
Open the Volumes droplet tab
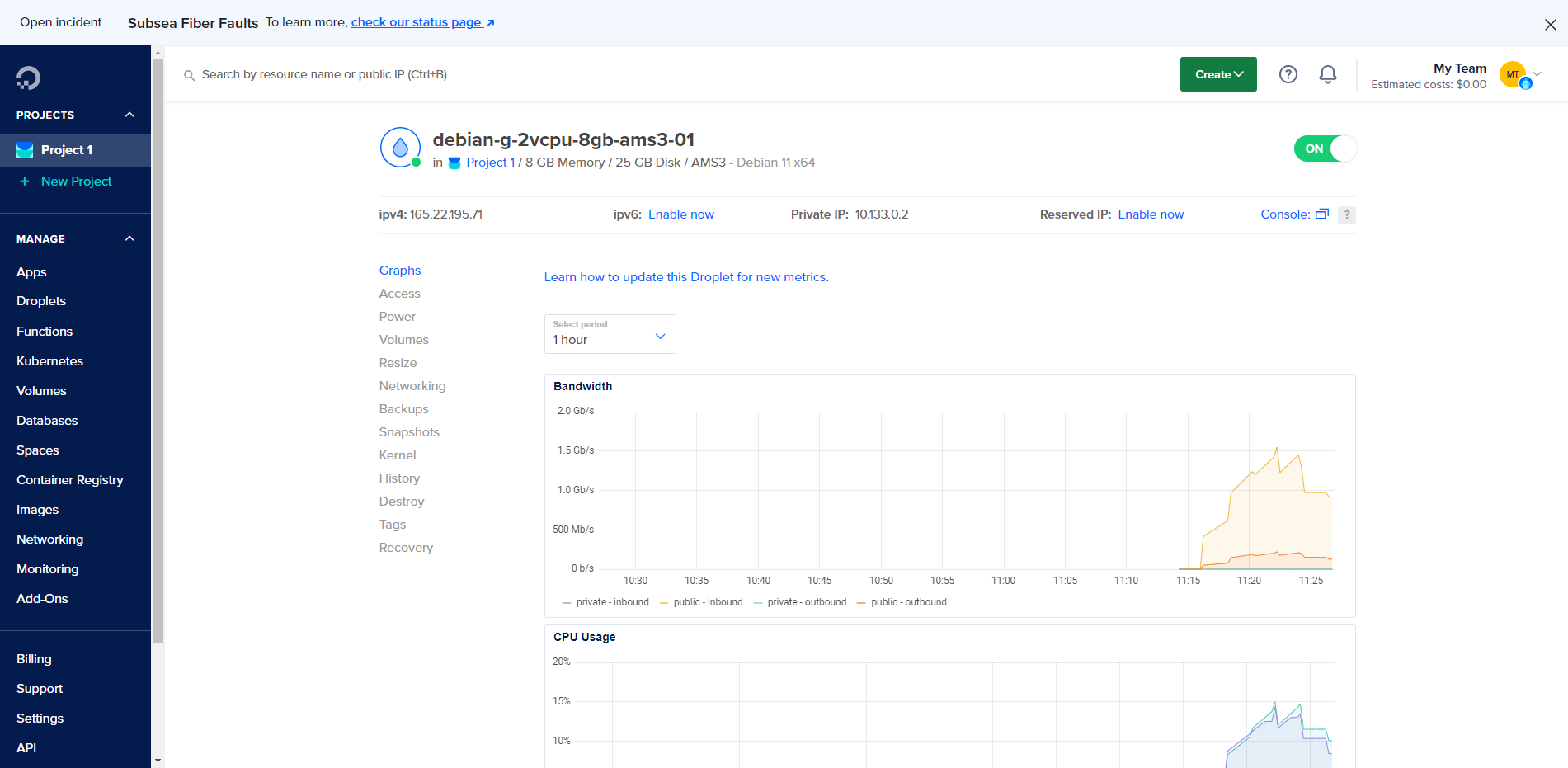pos(404,340)
